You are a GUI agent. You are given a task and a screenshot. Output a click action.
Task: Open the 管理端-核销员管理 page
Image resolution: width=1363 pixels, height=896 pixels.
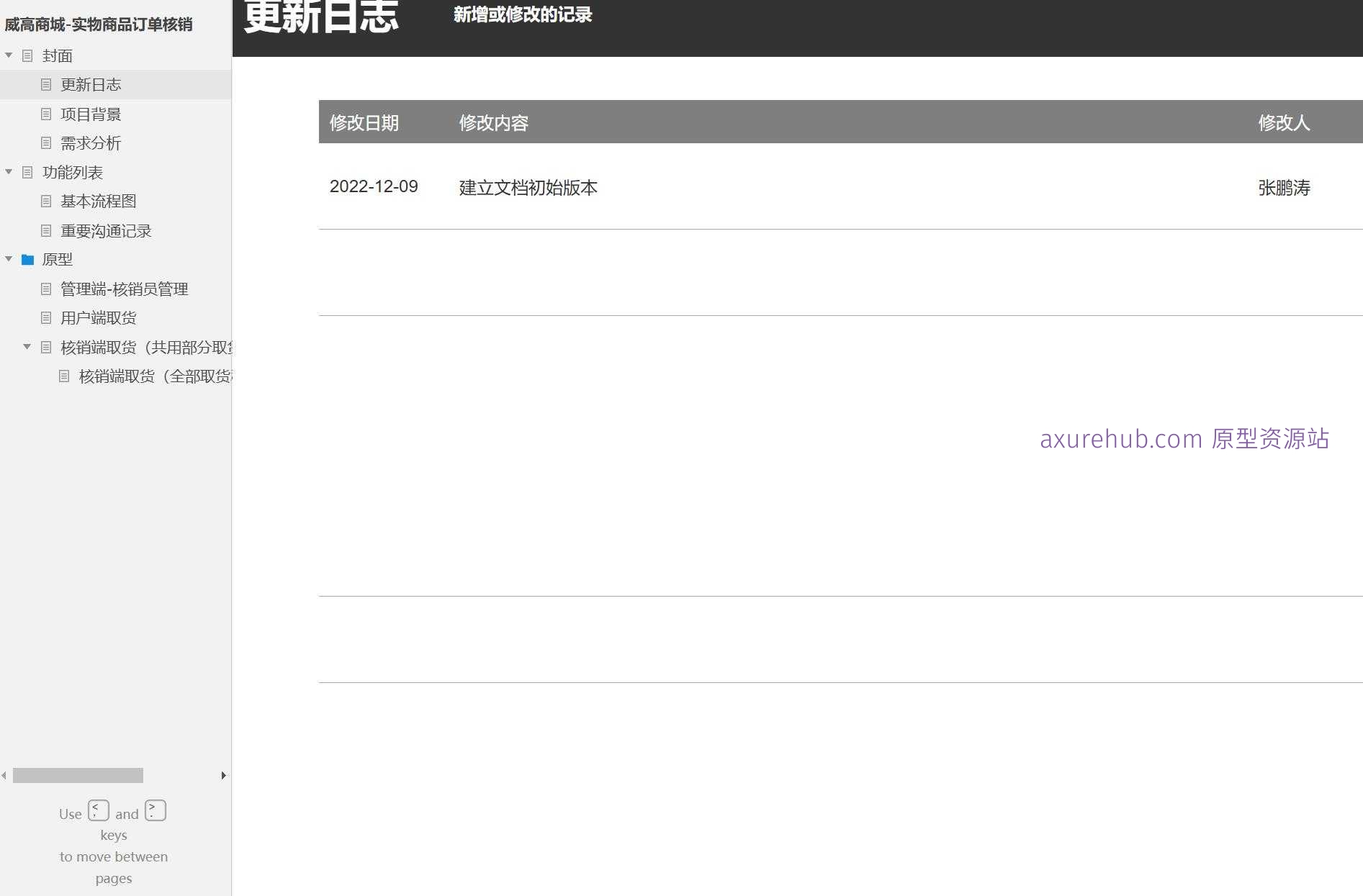(x=124, y=289)
